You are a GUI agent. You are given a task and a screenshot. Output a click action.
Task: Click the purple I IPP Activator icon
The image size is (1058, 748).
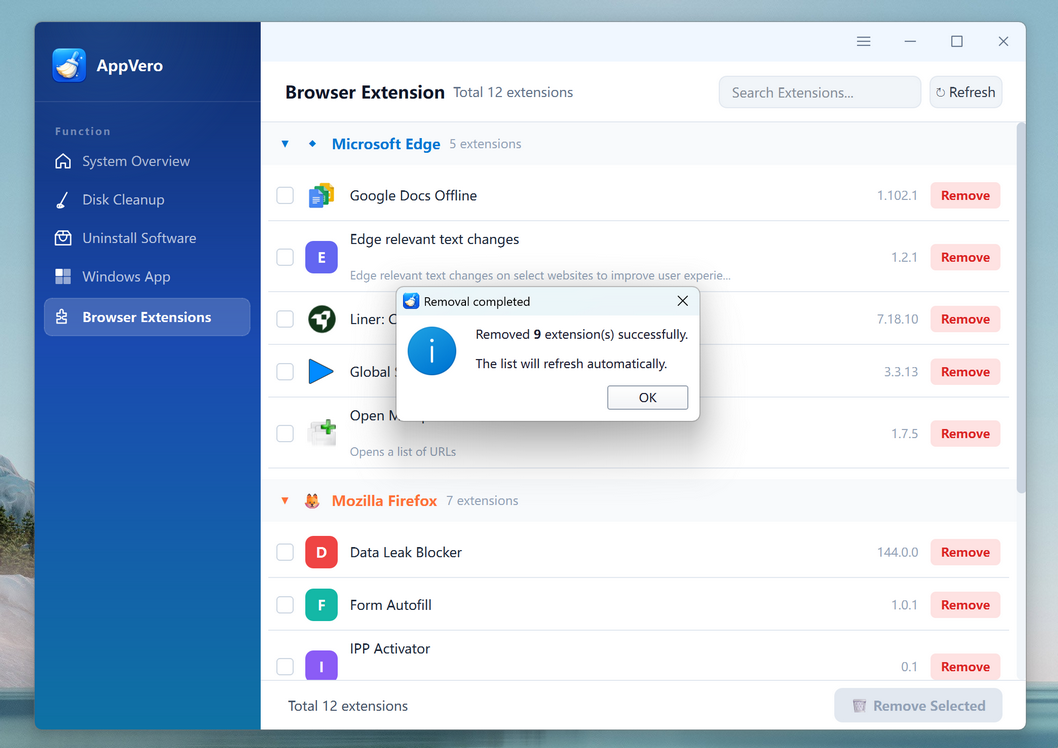point(321,666)
